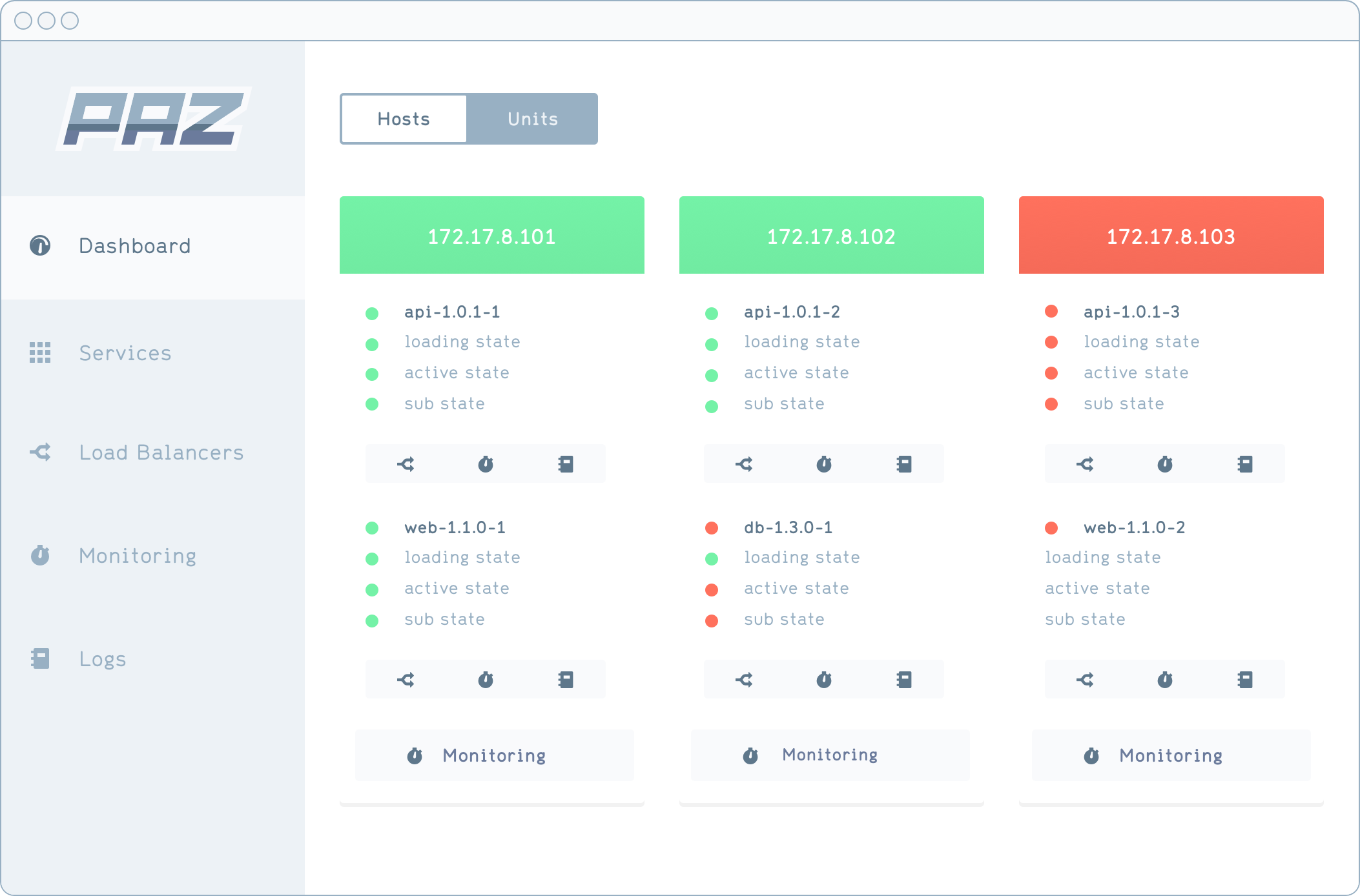Image resolution: width=1360 pixels, height=896 pixels.
Task: Click load balancer icon under api-1.0.1-1
Action: (406, 463)
